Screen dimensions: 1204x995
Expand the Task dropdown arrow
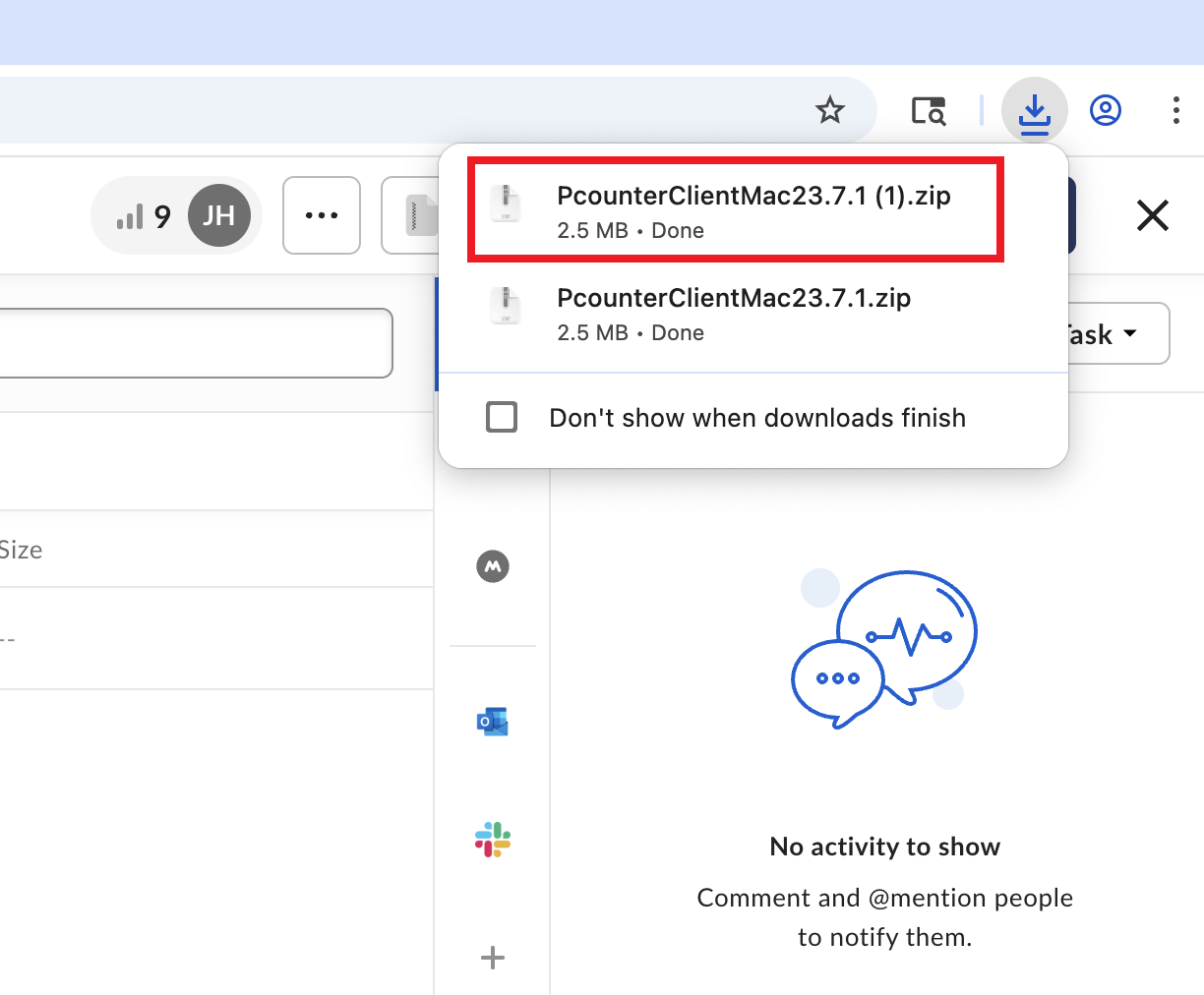[x=1130, y=334]
